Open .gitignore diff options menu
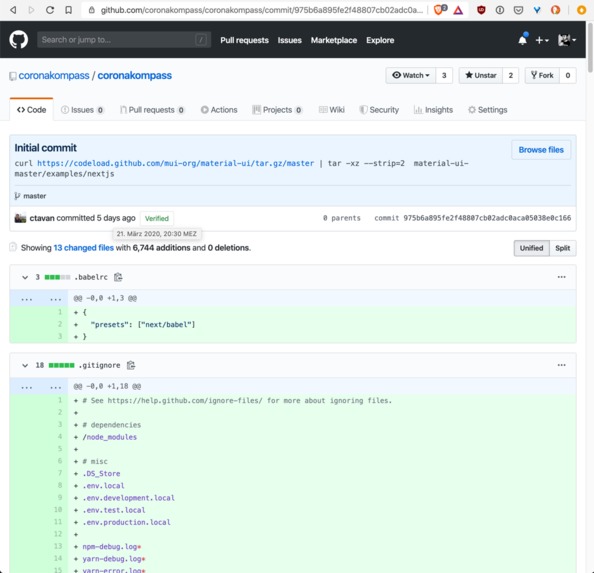The width and height of the screenshot is (594, 573). [561, 365]
